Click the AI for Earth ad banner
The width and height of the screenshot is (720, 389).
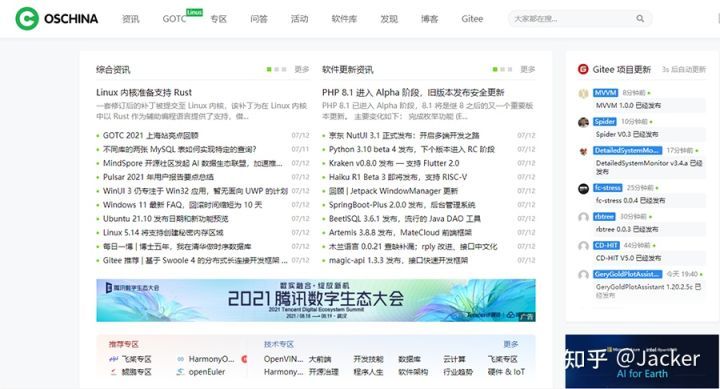coord(642,361)
